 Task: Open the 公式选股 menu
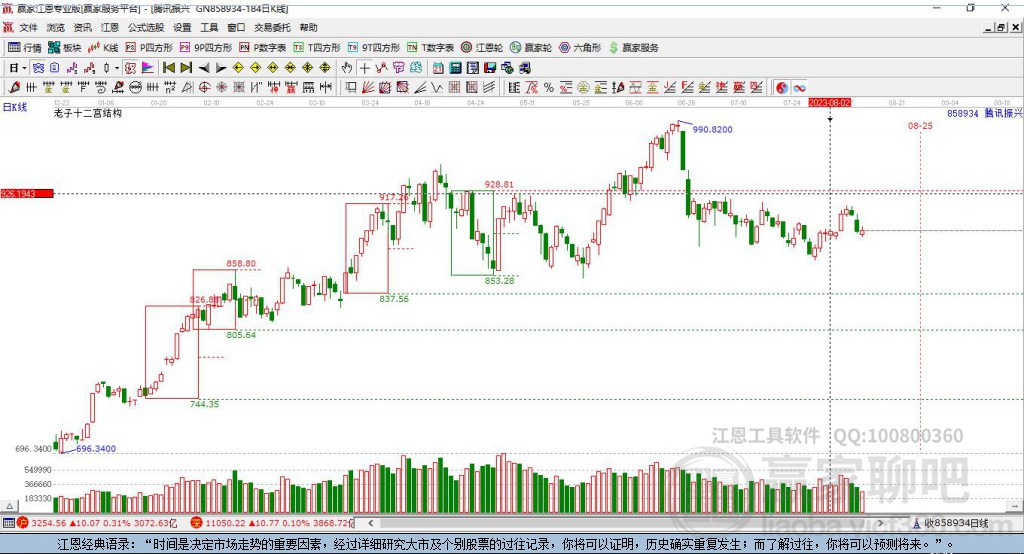tap(146, 27)
